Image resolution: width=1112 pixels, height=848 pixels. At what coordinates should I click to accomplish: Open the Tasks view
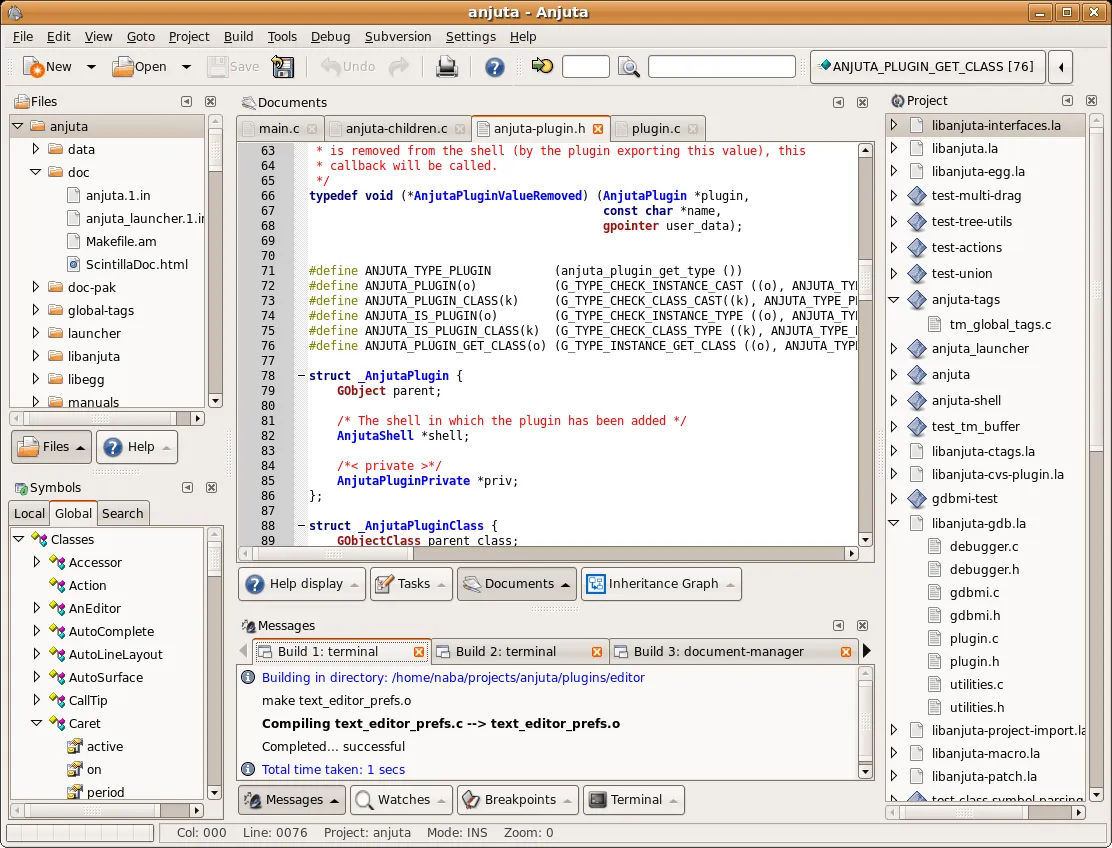[410, 584]
